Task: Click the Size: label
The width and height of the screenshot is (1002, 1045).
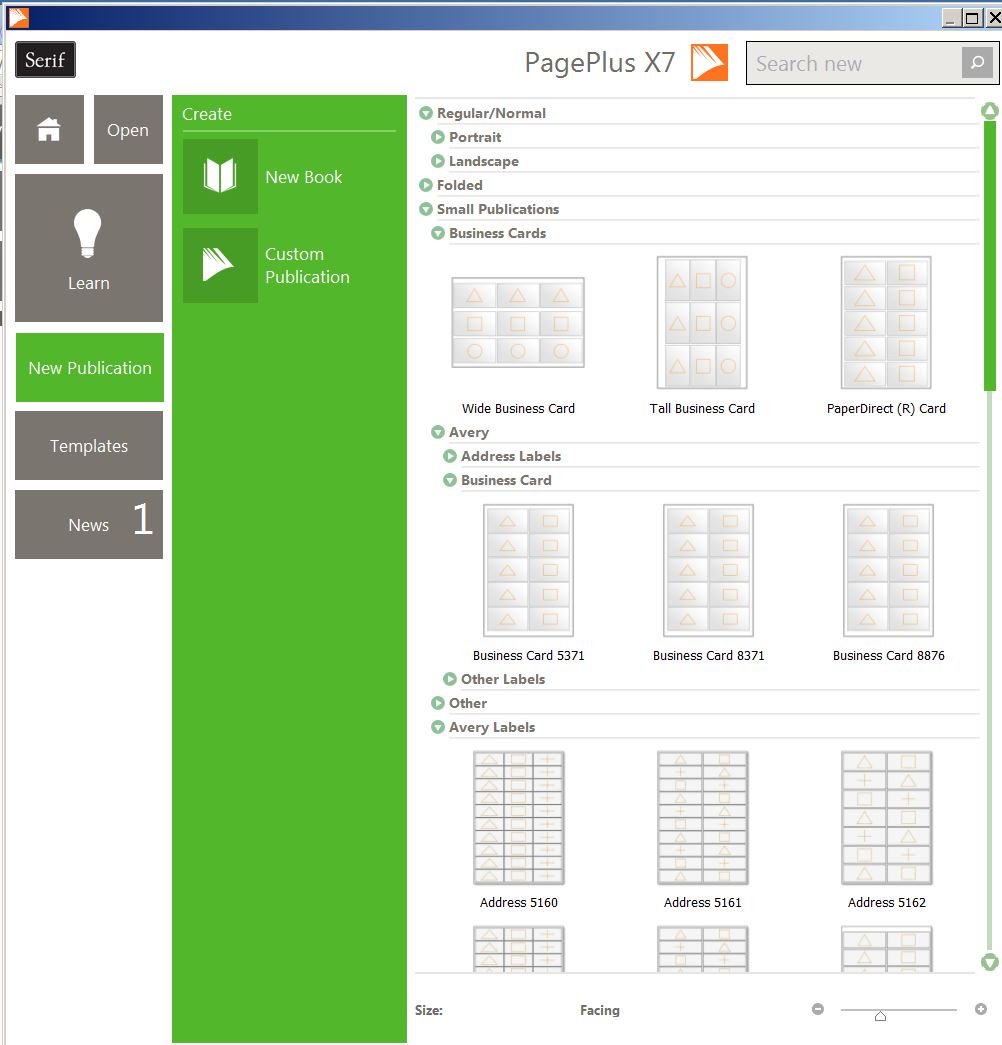Action: point(429,1010)
